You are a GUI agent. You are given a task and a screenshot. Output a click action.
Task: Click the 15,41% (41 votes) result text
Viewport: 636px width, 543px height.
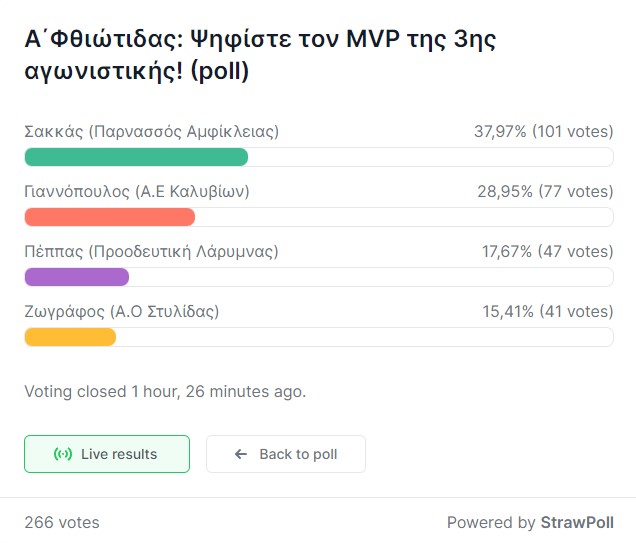pyautogui.click(x=548, y=311)
